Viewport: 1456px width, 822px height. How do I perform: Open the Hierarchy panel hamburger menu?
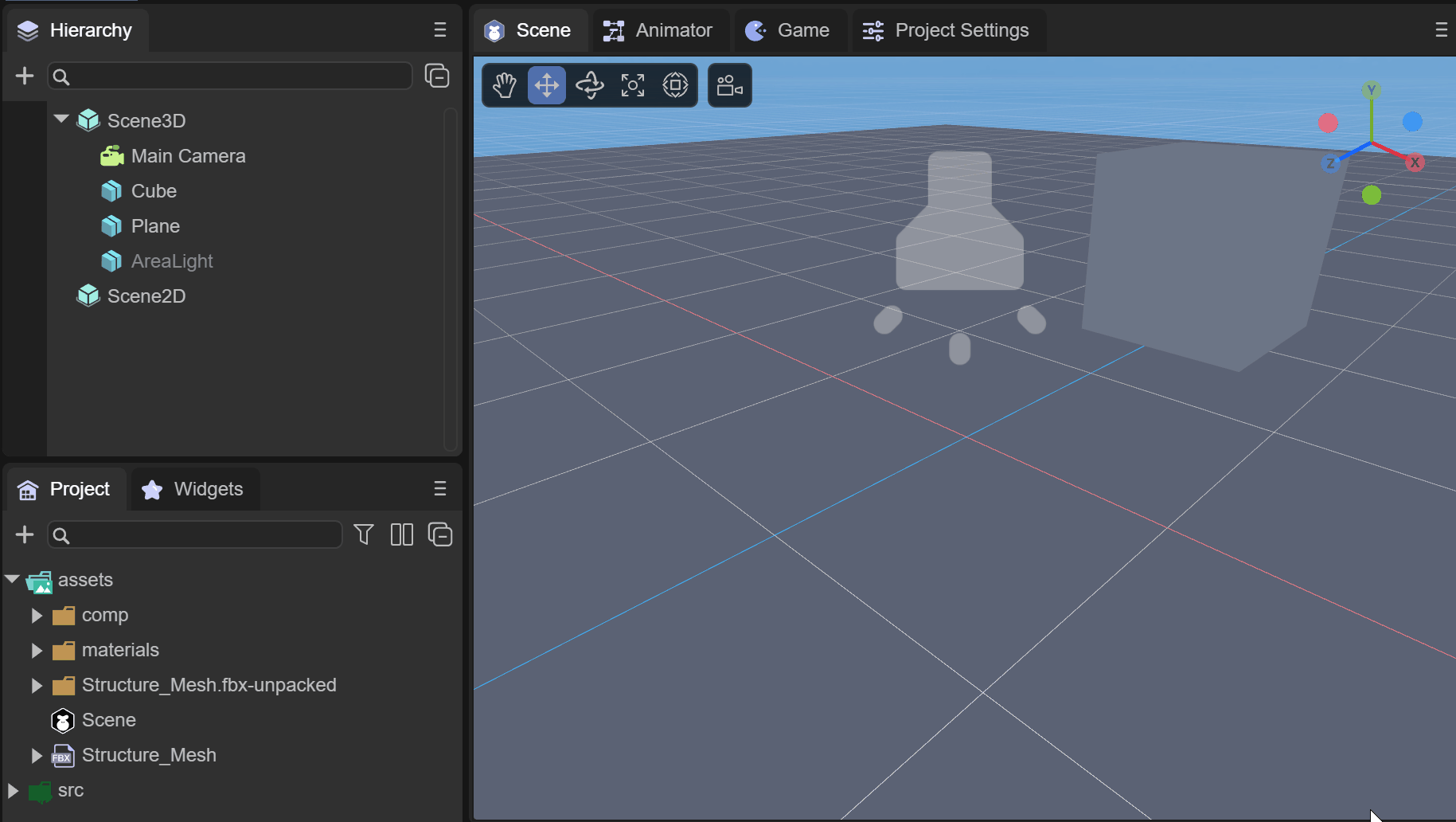click(440, 30)
